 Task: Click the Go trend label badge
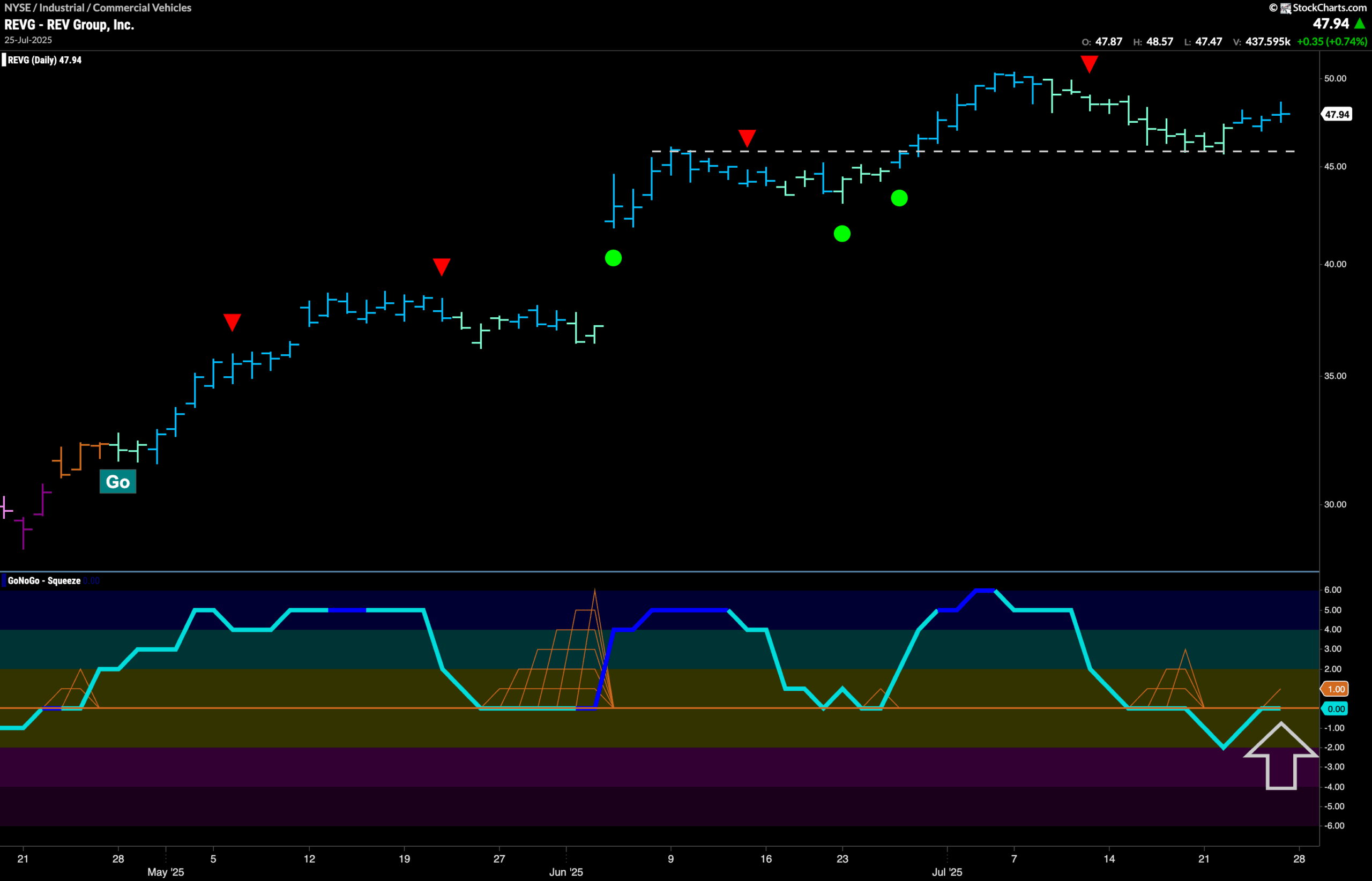tap(118, 481)
